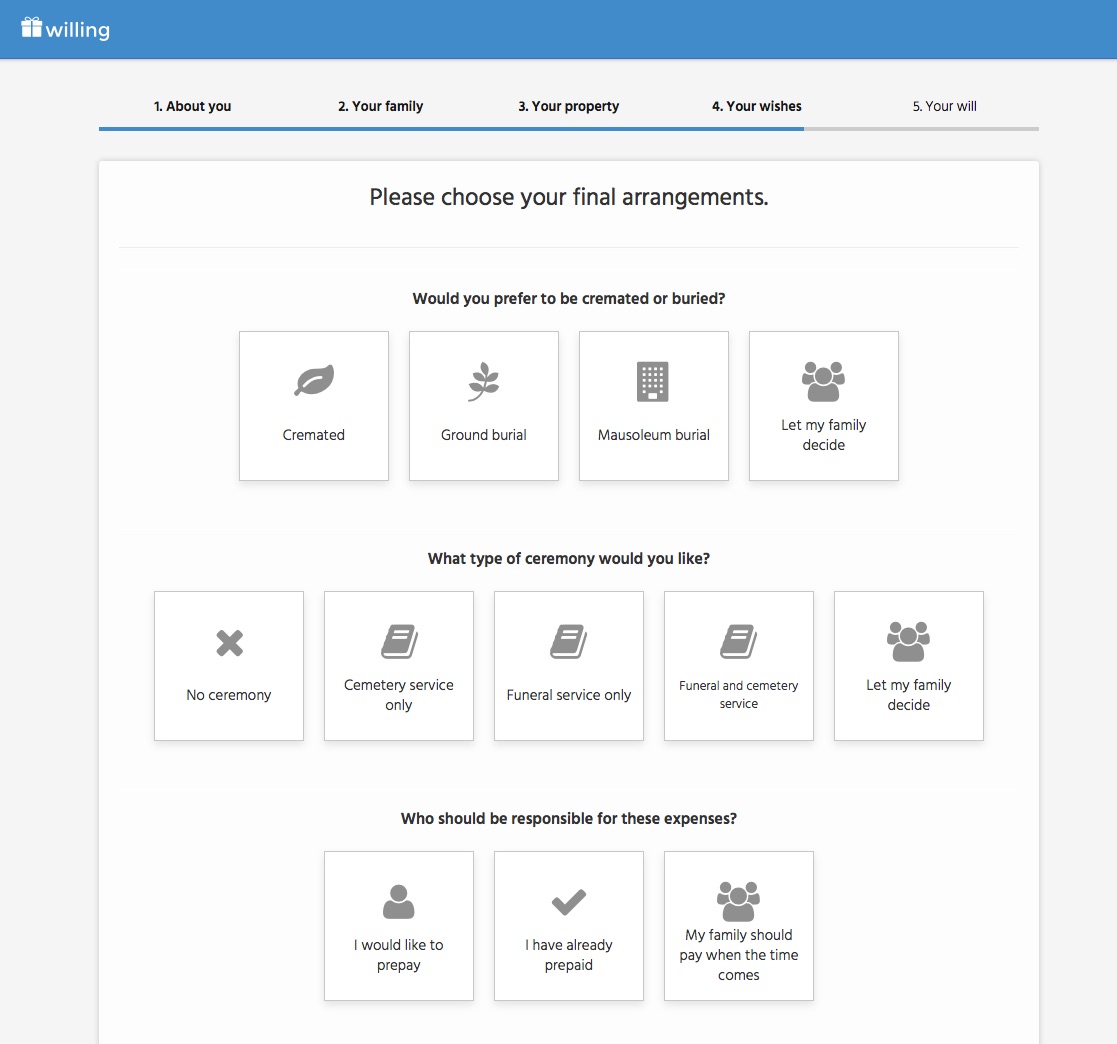The width and height of the screenshot is (1117, 1044).
Task: Choose the Ground burial plant icon
Action: coord(484,381)
